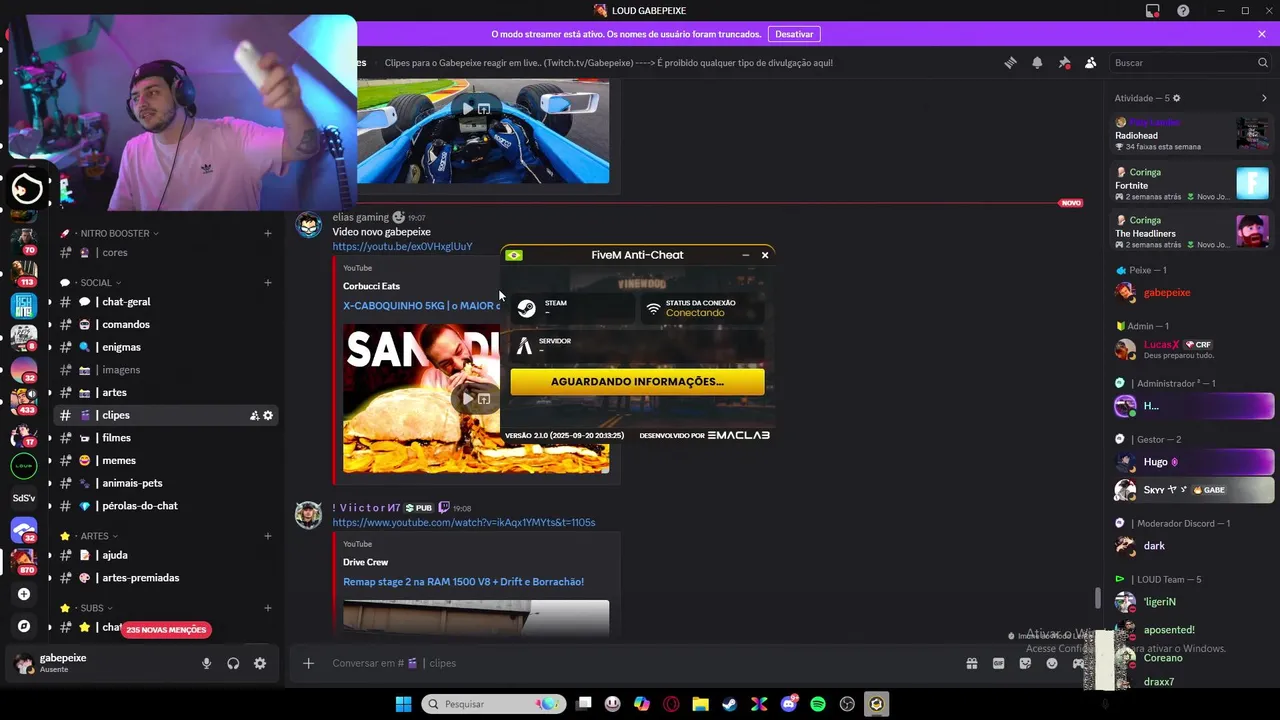Viewport: 1280px width, 720px height.
Task: Click Desativar streamer mode button
Action: [x=794, y=34]
